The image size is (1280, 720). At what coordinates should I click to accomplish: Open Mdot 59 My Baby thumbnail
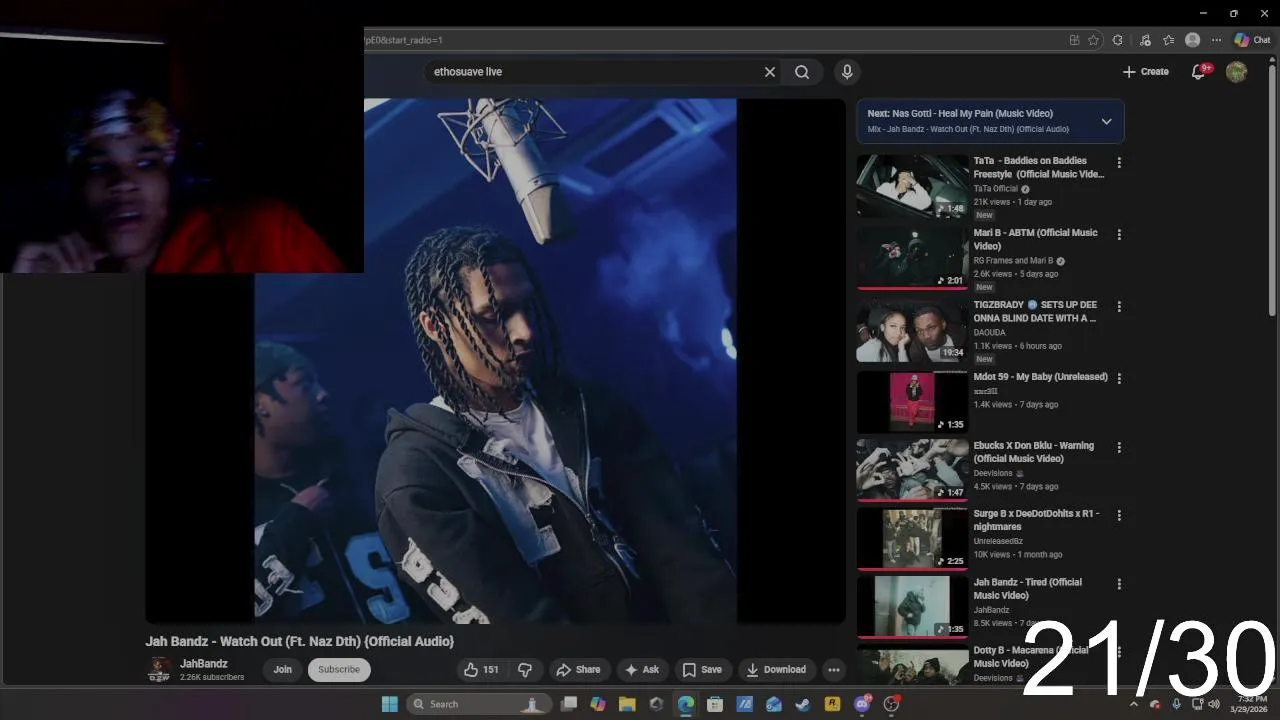[912, 402]
